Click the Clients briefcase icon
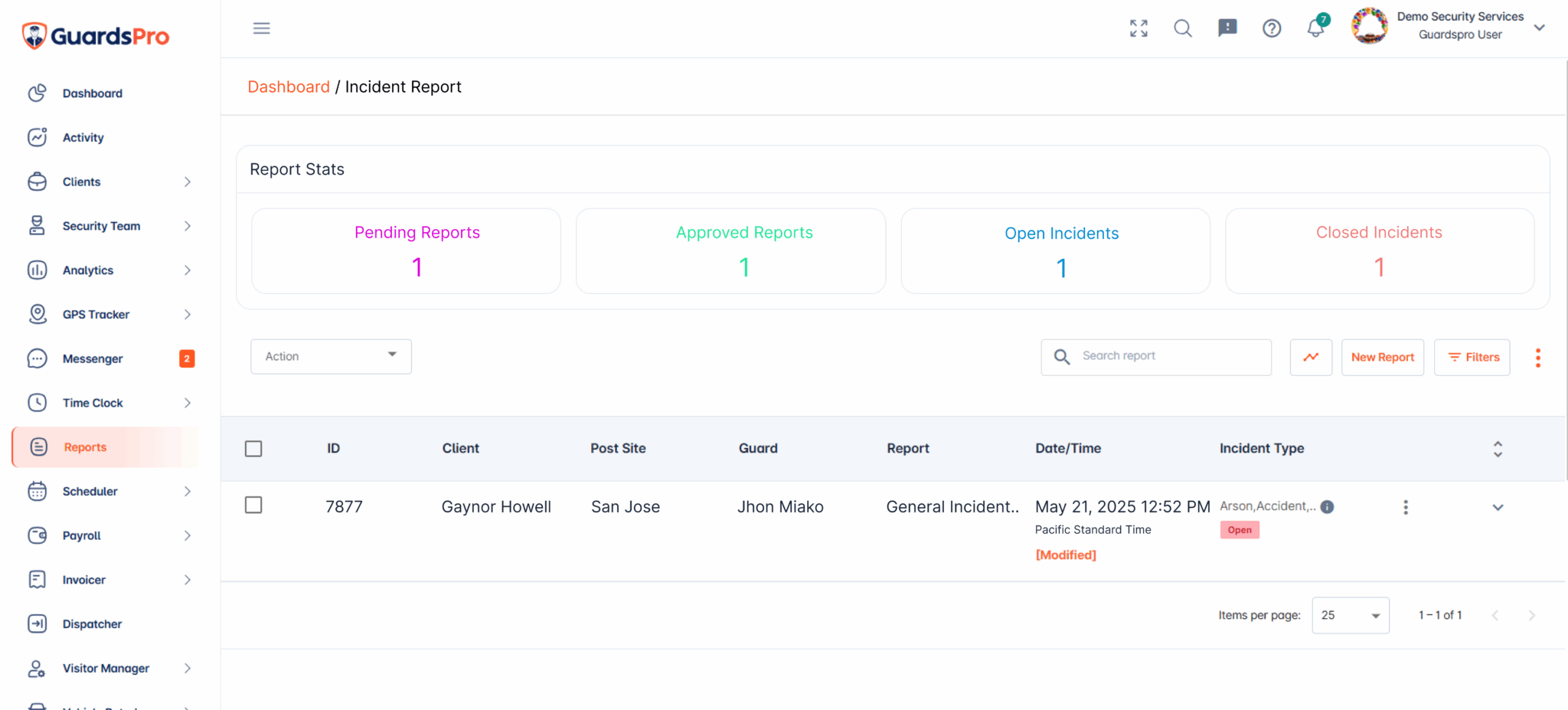 38,182
